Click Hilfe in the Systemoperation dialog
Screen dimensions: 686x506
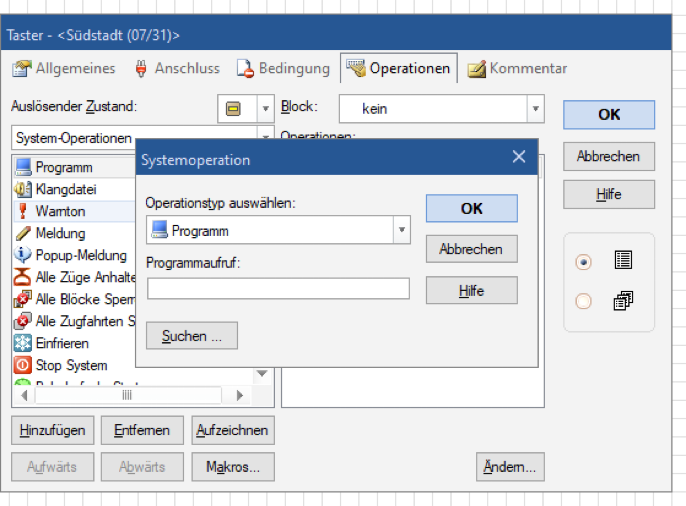click(x=472, y=290)
